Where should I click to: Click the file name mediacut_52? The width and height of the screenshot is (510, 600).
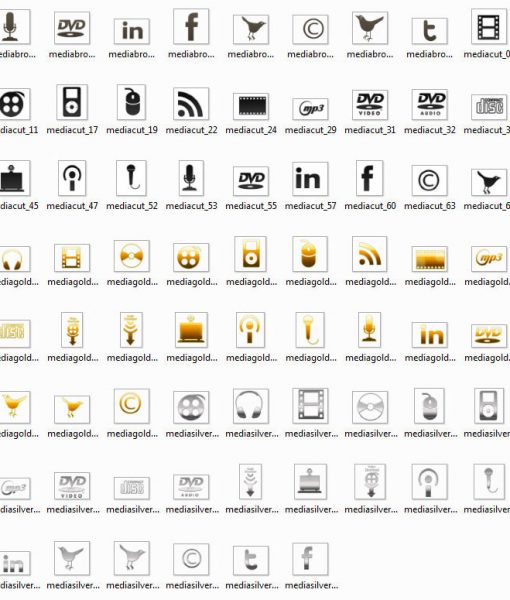pyautogui.click(x=132, y=205)
